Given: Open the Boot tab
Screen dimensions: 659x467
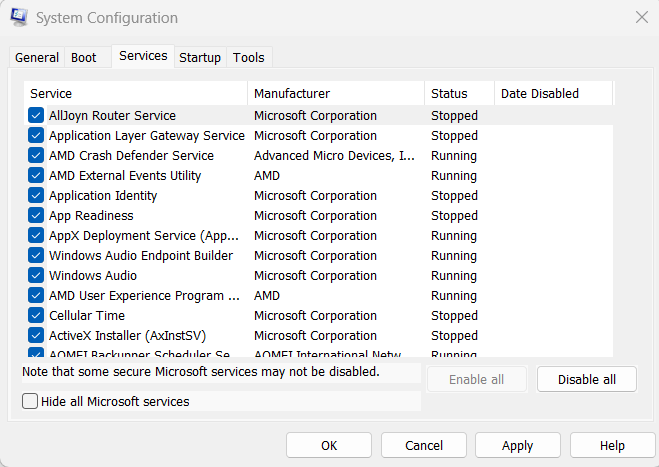Looking at the screenshot, I should [84, 58].
